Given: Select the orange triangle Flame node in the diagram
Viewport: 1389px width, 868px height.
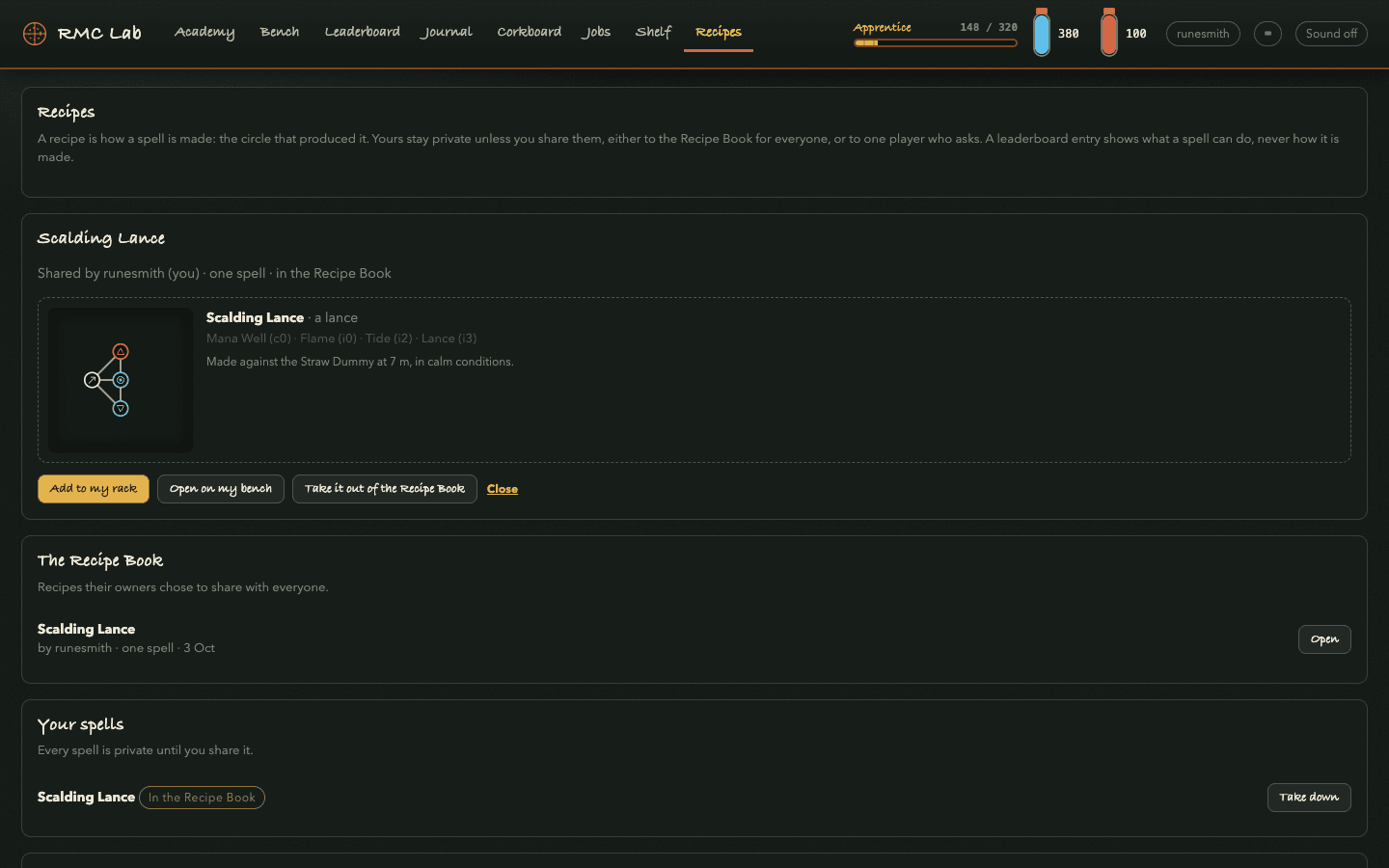Looking at the screenshot, I should tap(121, 351).
